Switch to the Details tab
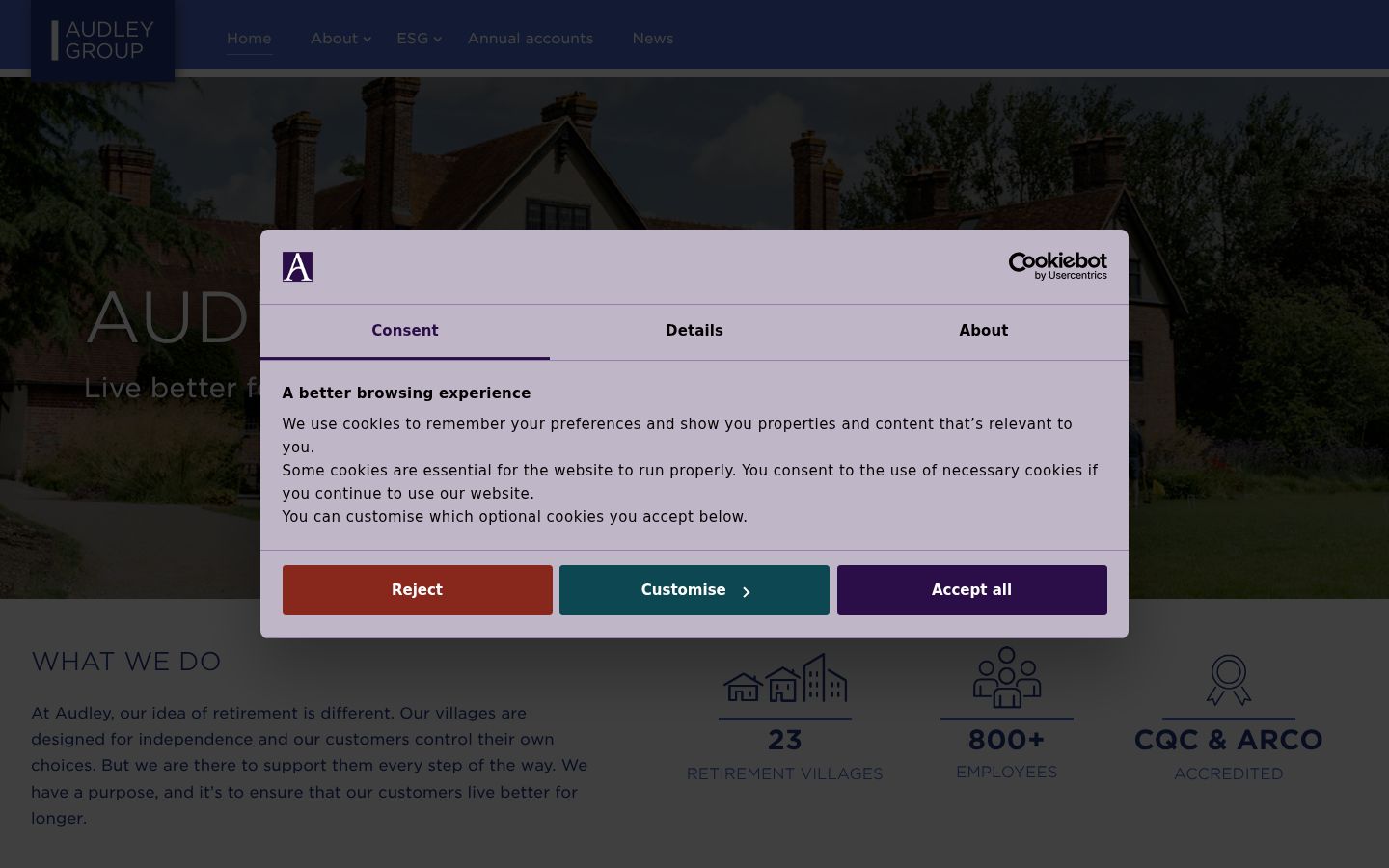1389x868 pixels. tap(694, 331)
